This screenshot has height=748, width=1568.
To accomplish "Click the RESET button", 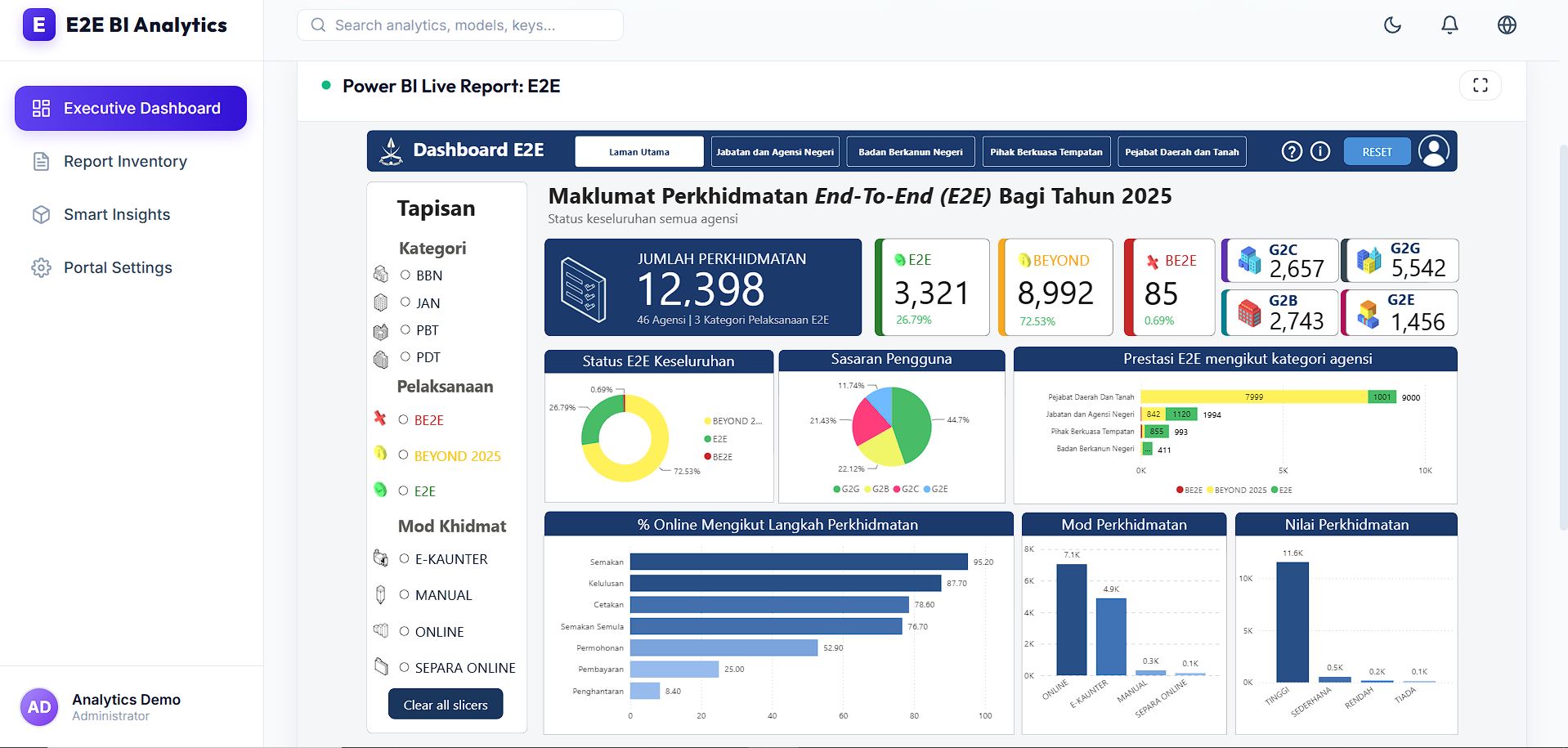I will 1377,152.
